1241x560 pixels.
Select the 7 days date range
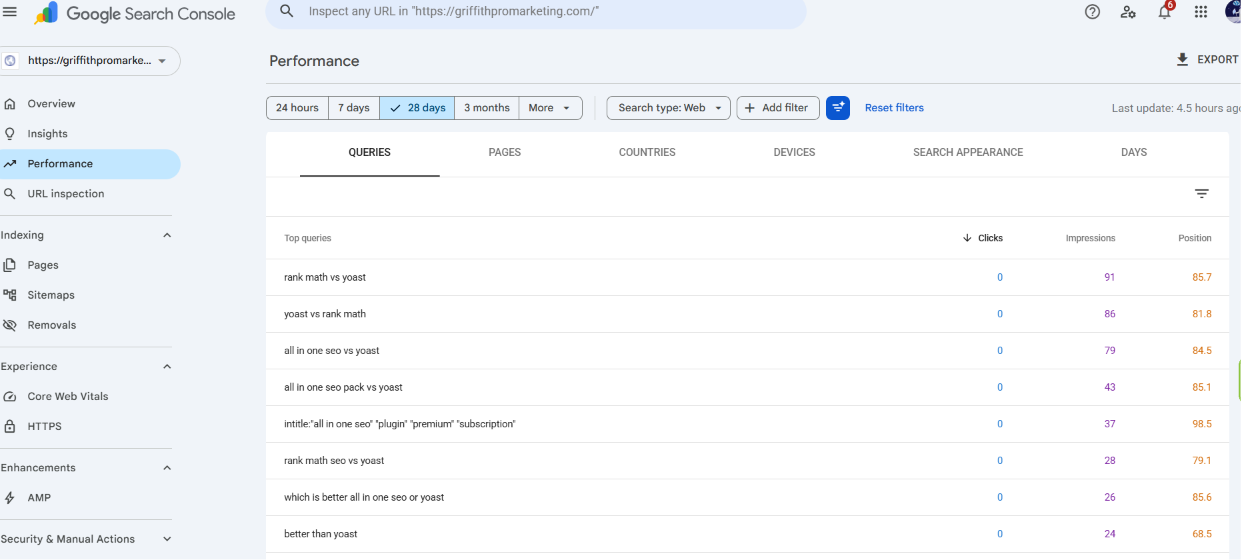pos(353,108)
